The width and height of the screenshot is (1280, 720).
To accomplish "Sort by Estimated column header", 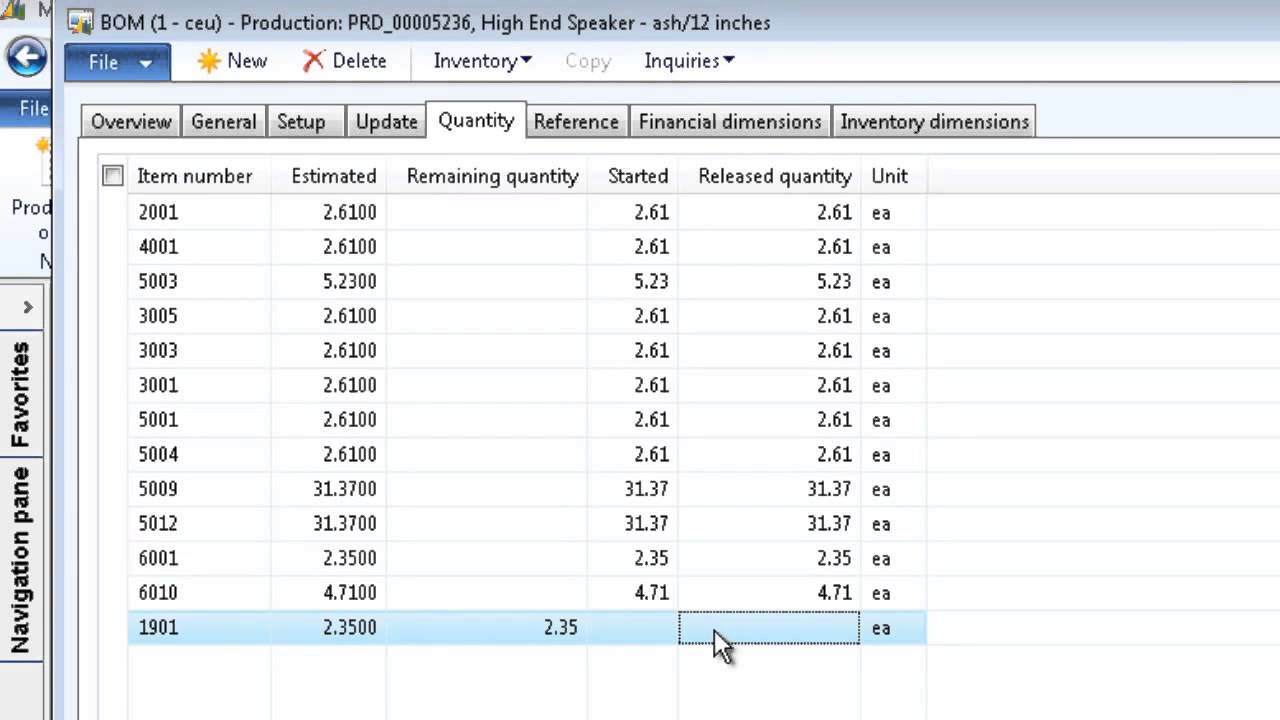I will (x=333, y=176).
